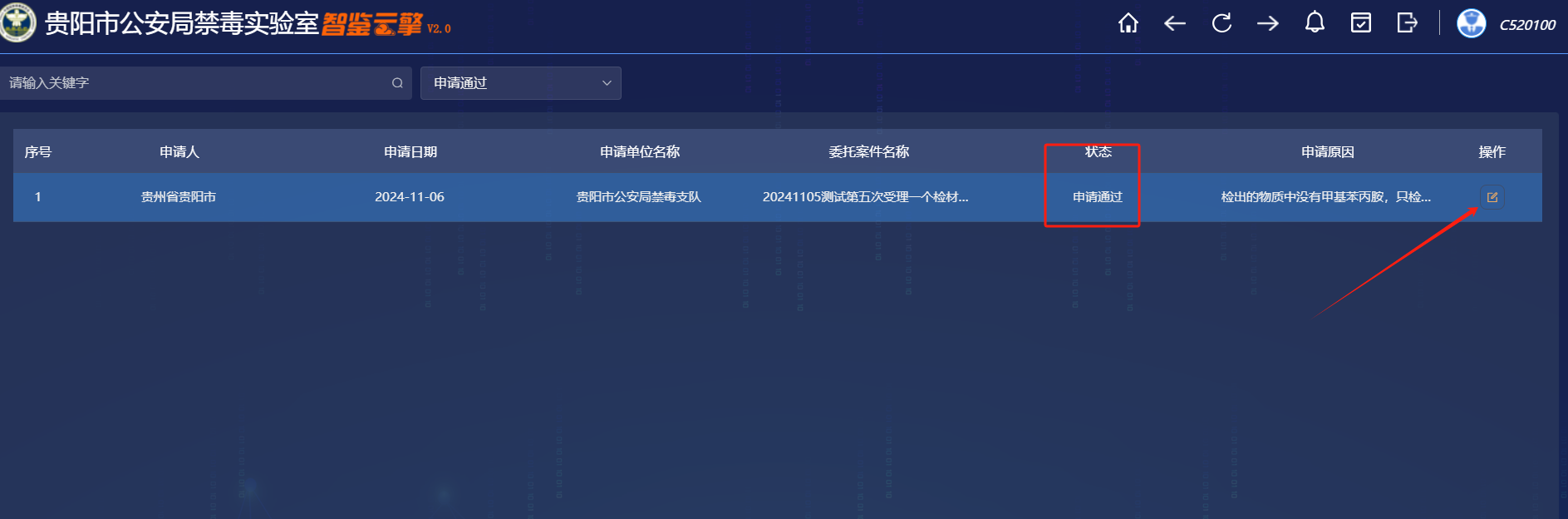Click the search magnifier icon
Viewport: 1568px width, 519px height.
pos(397,83)
